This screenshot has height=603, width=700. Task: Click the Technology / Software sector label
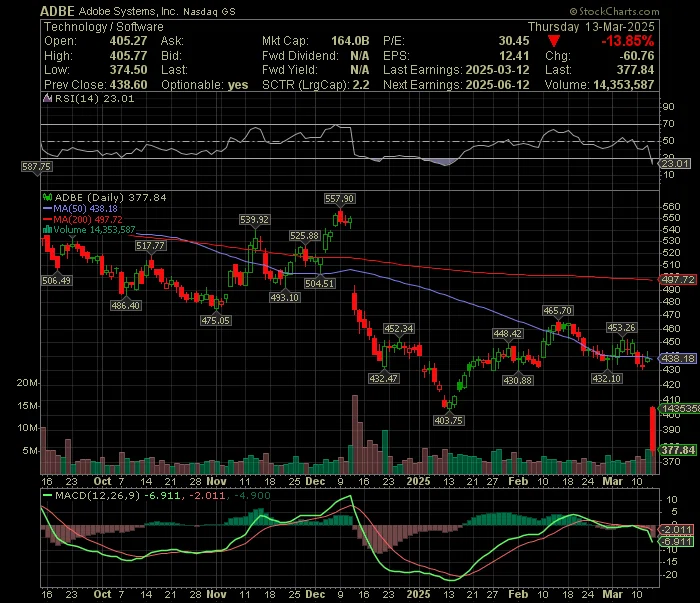(x=104, y=27)
